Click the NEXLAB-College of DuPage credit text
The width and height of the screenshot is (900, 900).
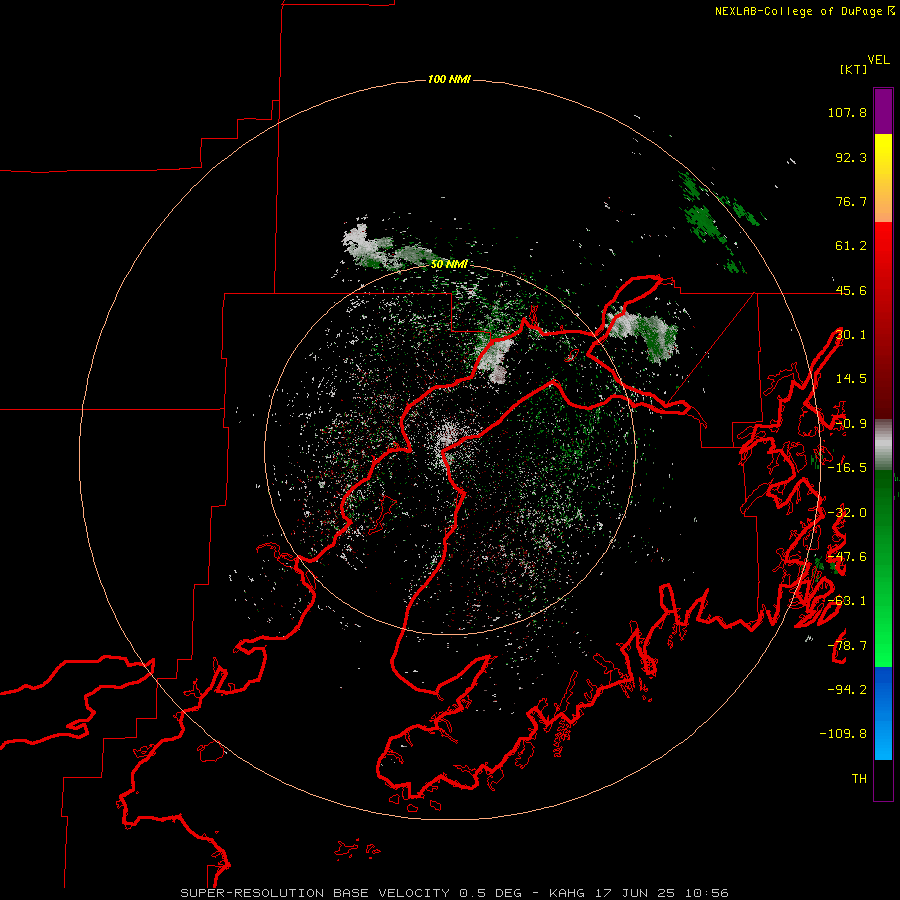coord(804,11)
